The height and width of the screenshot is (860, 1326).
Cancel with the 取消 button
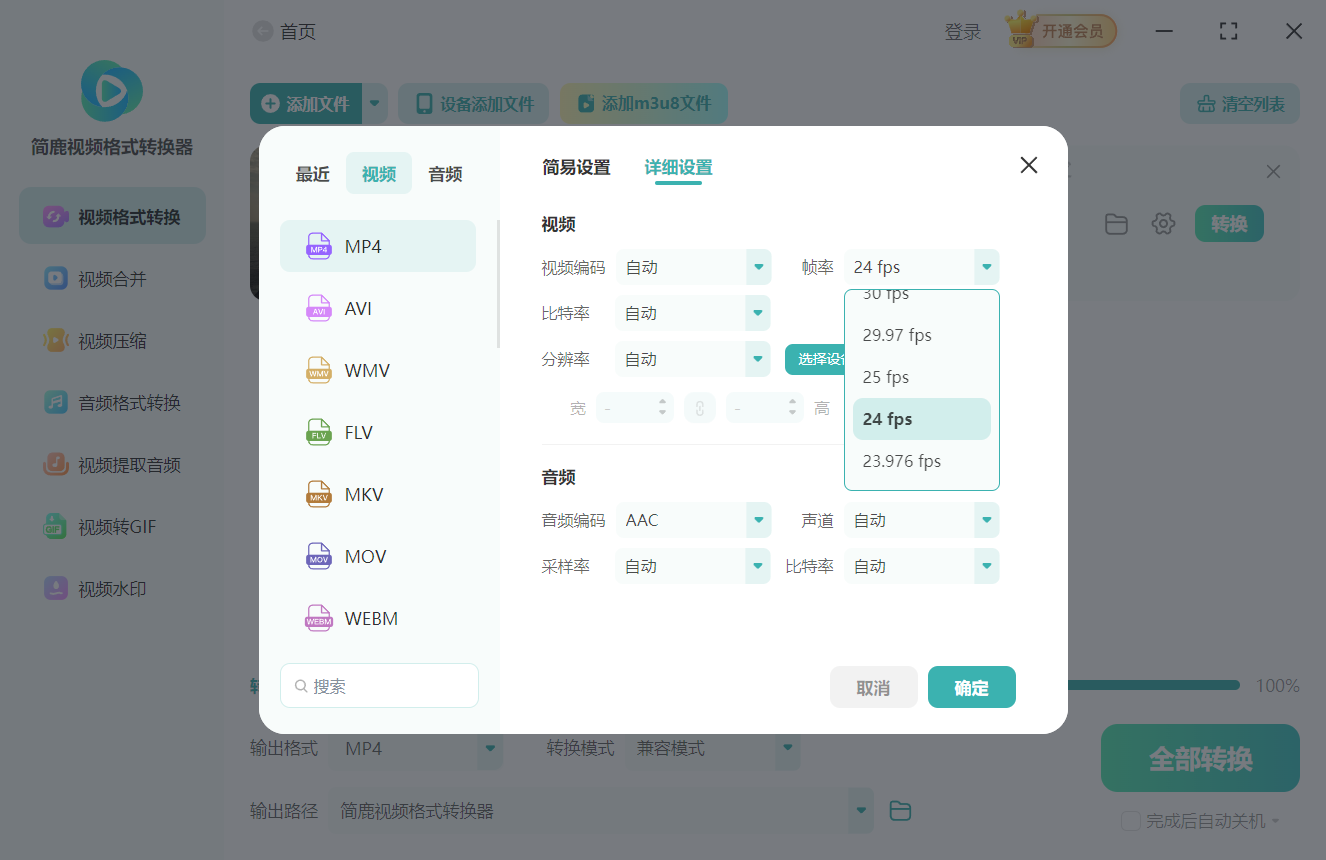pyautogui.click(x=873, y=687)
